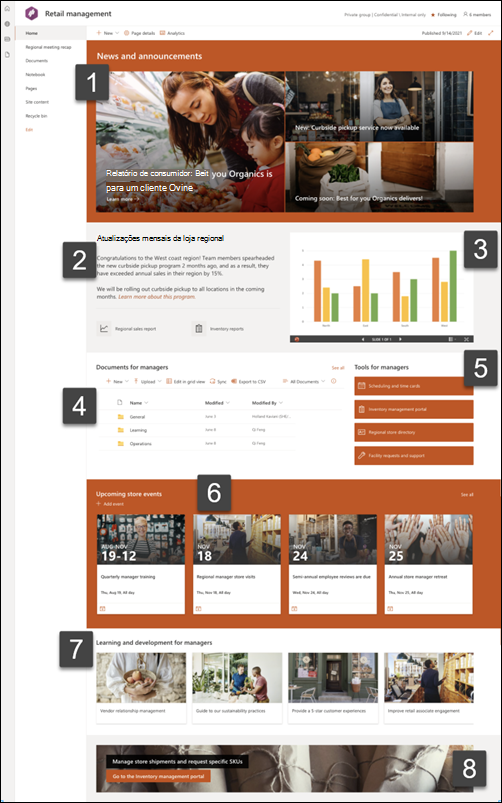Open Curbside pickup service news tile
This screenshot has height=803, width=502.
pyautogui.click(x=379, y=107)
